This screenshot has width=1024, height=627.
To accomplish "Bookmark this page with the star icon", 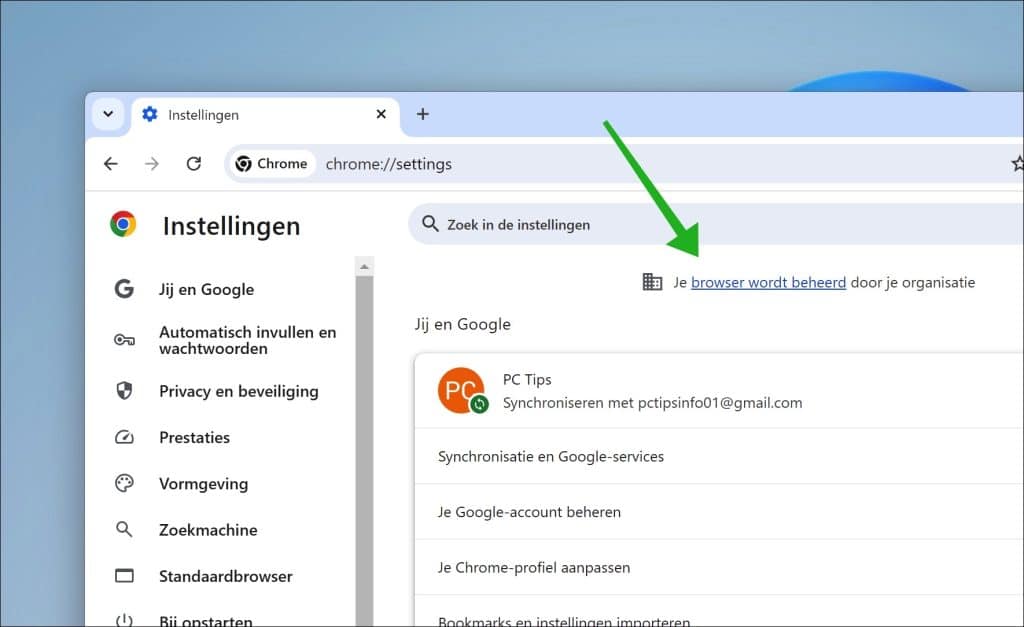I will click(1017, 163).
